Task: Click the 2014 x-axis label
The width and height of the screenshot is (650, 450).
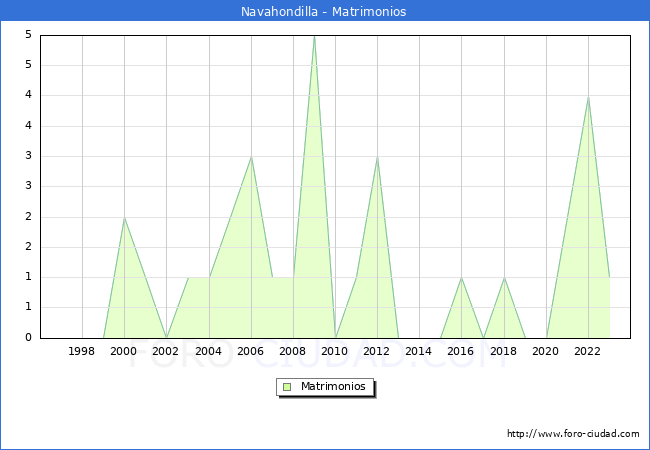Action: (419, 351)
